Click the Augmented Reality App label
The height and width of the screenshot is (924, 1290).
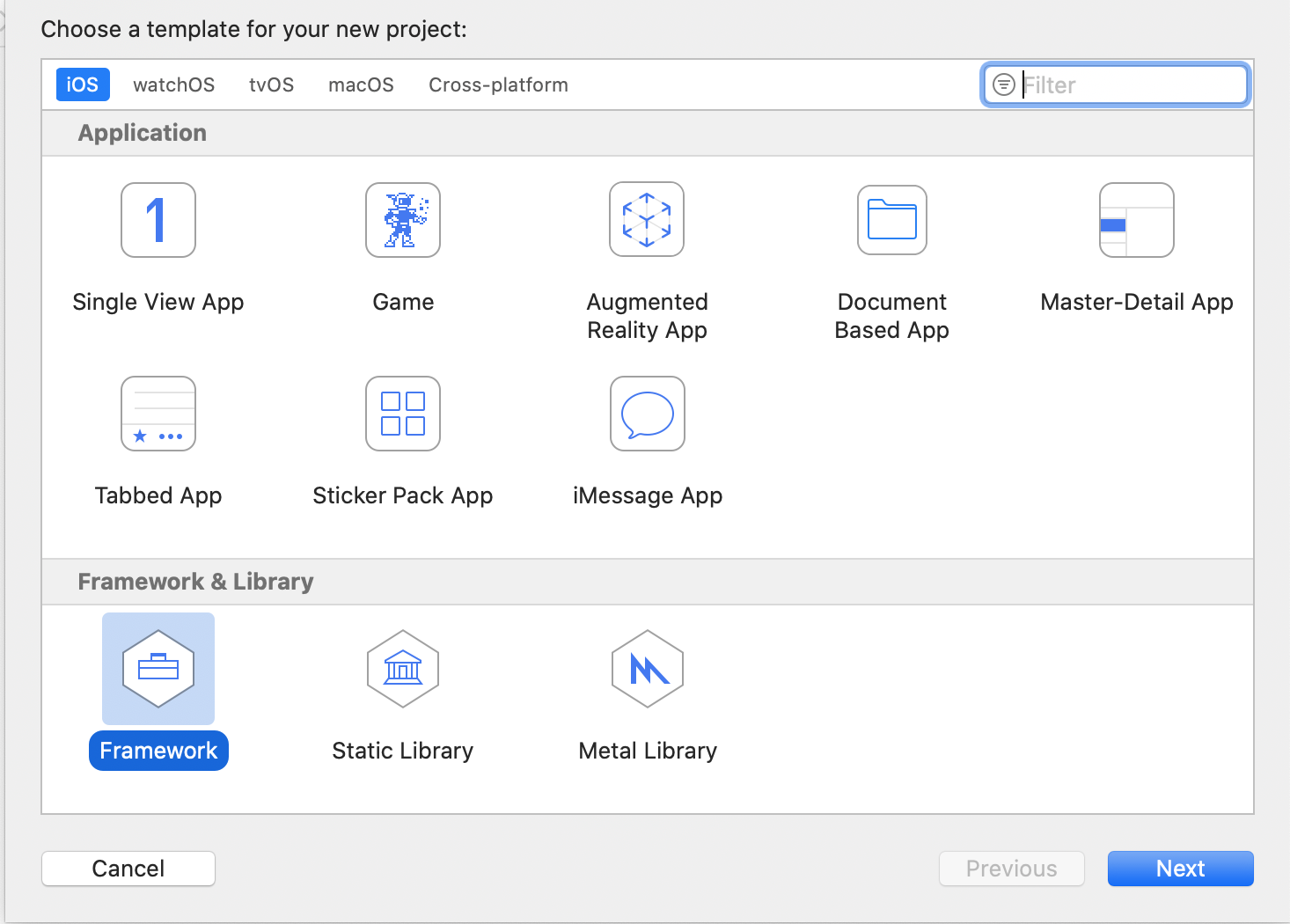tap(648, 316)
